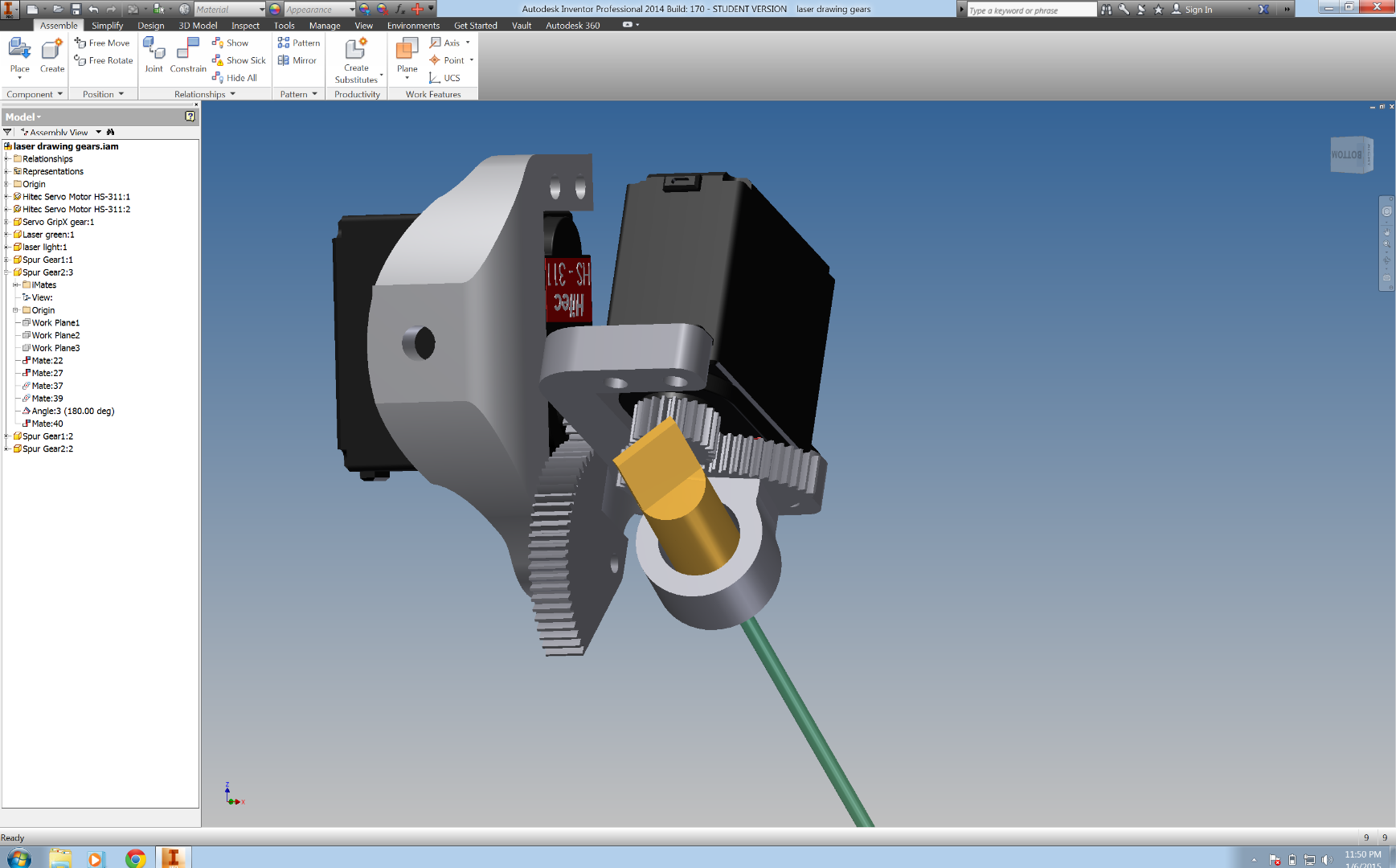Click the binoculars find icon in browser

click(111, 132)
